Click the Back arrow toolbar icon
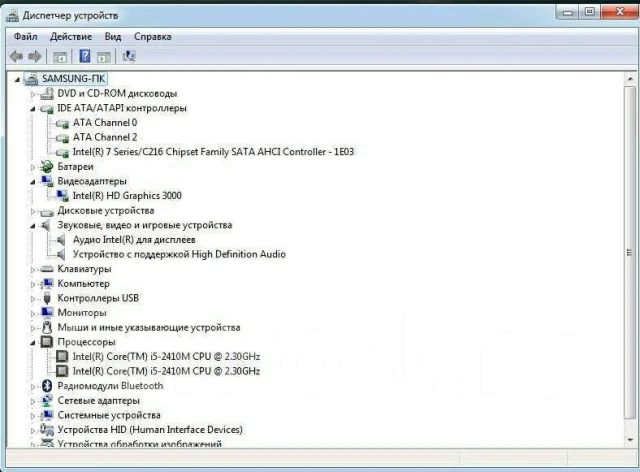 coord(16,56)
